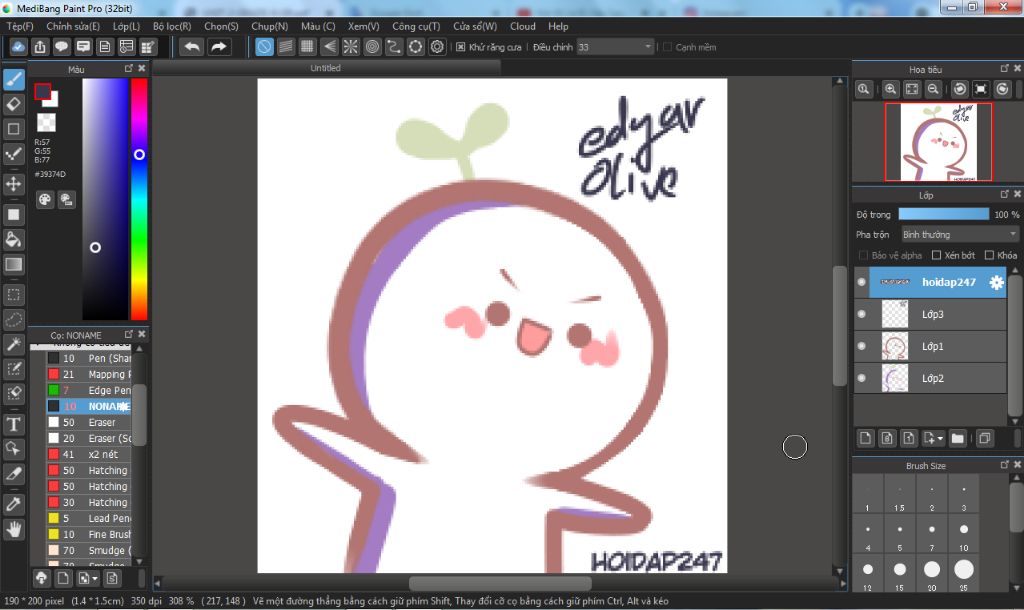Open the Pha trộn blend mode dropdown
This screenshot has width=1024, height=610.
coord(960,234)
